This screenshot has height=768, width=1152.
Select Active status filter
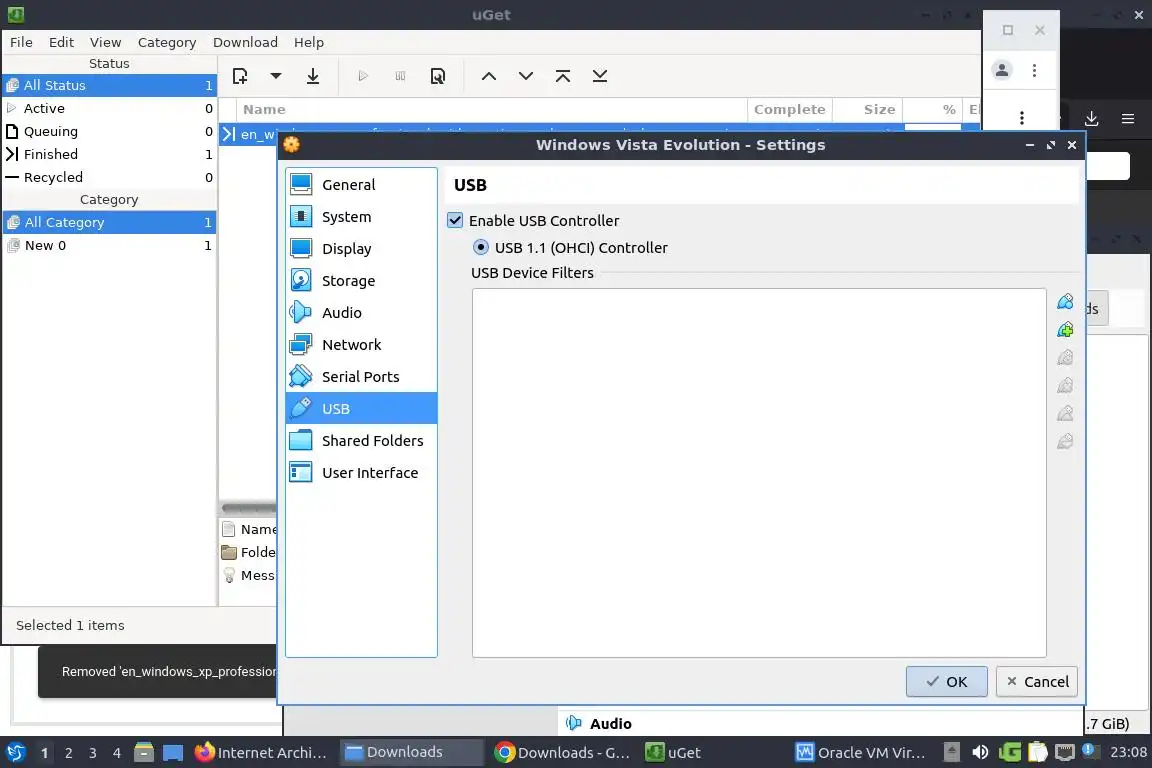(109, 108)
